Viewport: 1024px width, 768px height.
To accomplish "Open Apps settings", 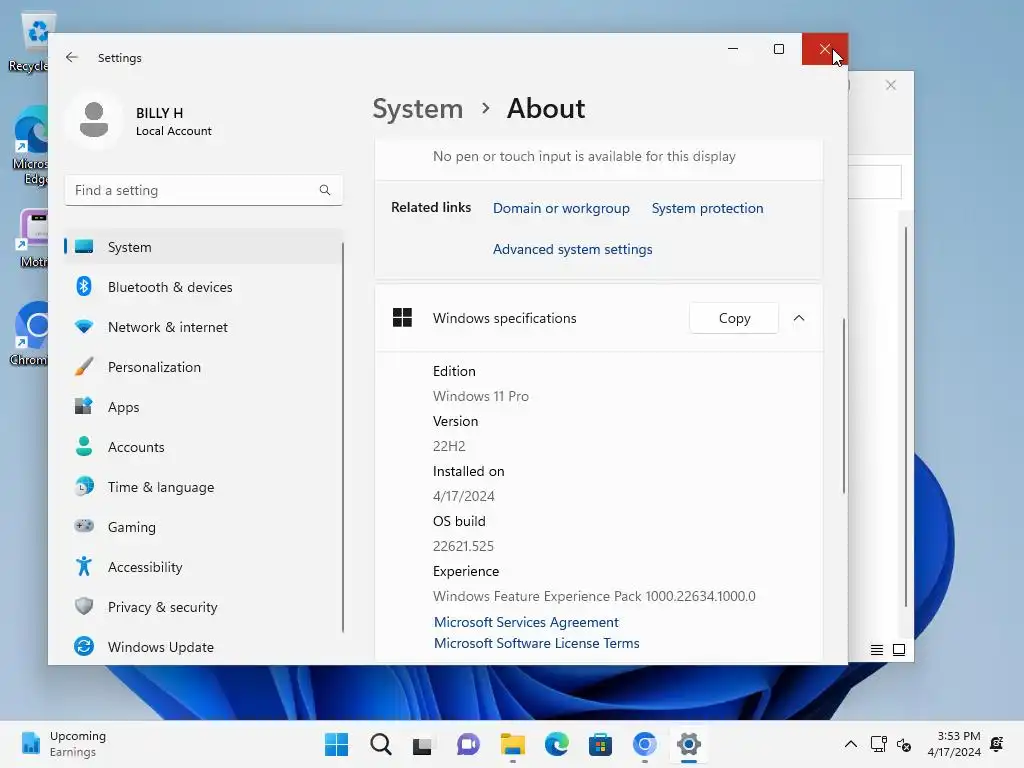I will pos(203,407).
